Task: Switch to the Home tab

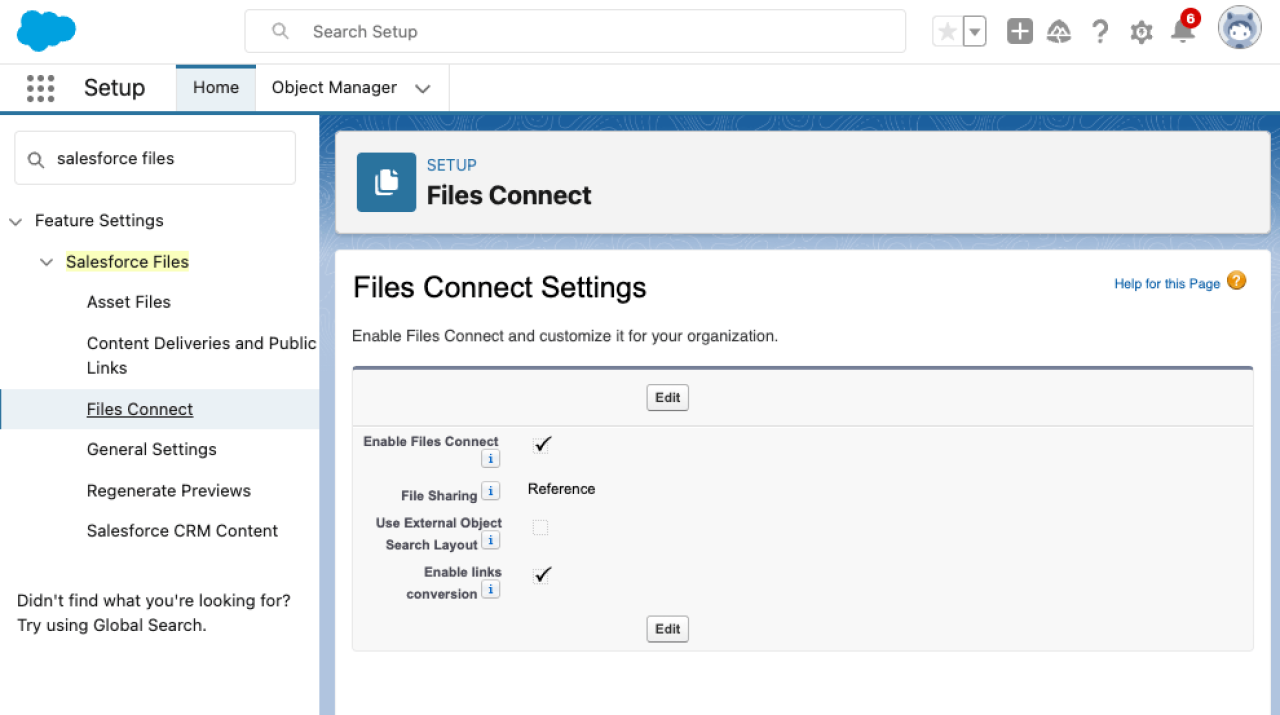Action: 216,88
